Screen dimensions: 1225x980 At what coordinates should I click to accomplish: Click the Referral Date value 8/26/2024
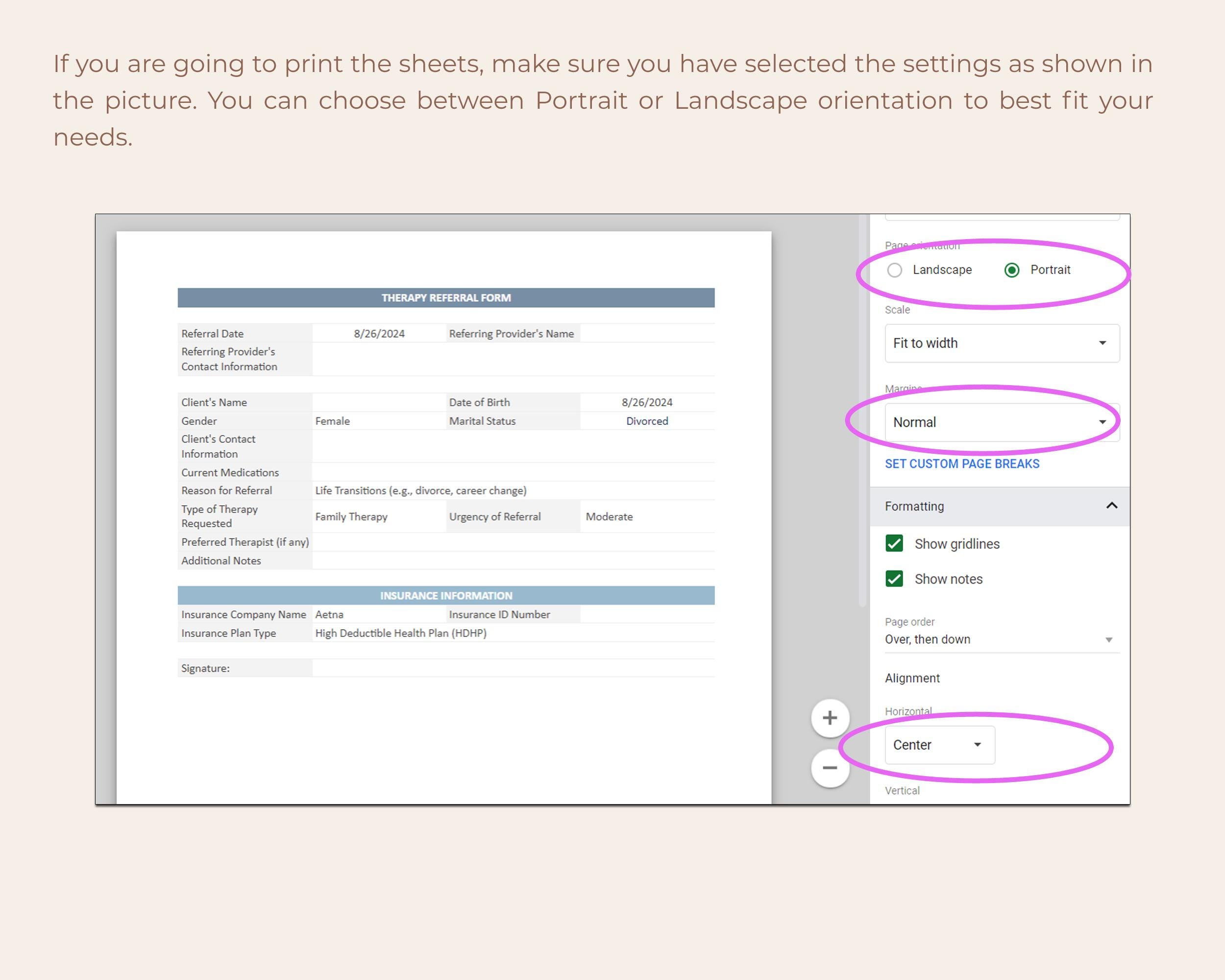pos(378,334)
